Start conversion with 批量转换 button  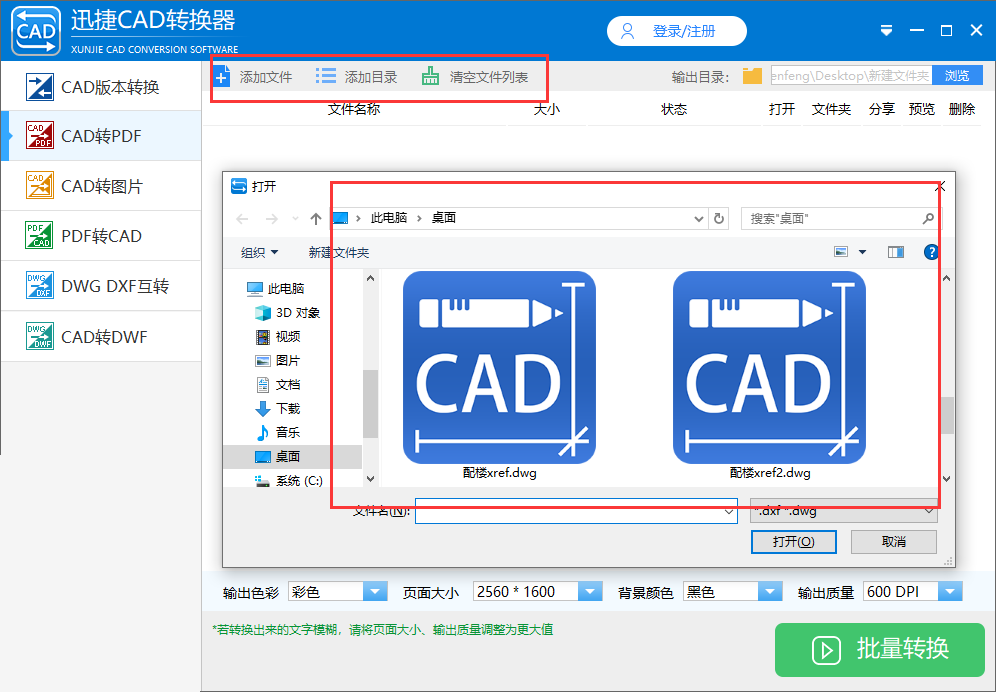(x=880, y=649)
